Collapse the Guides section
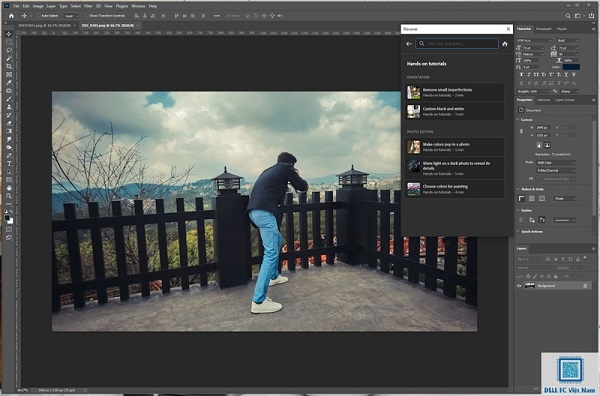600x396 pixels. (x=518, y=210)
